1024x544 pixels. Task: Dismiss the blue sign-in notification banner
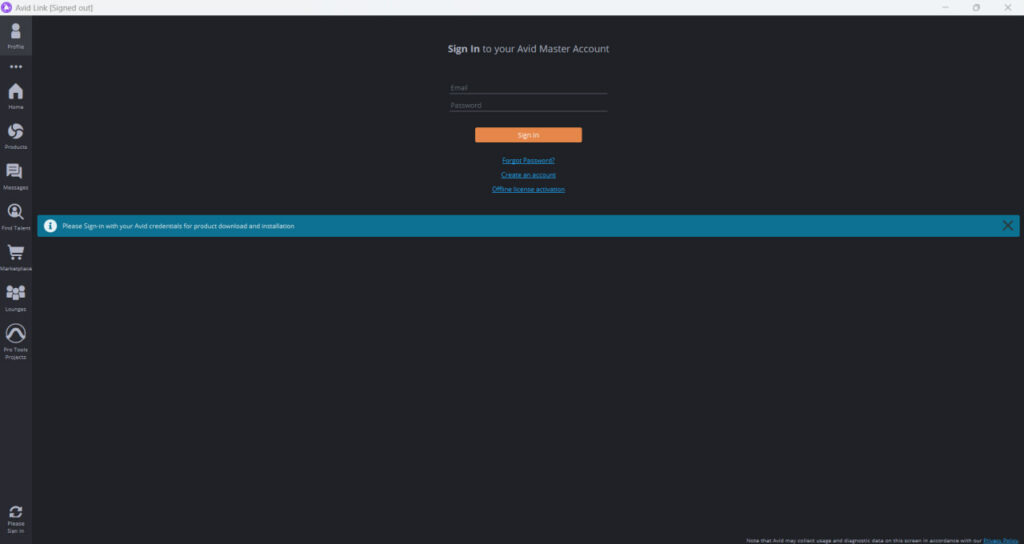pos(1008,226)
